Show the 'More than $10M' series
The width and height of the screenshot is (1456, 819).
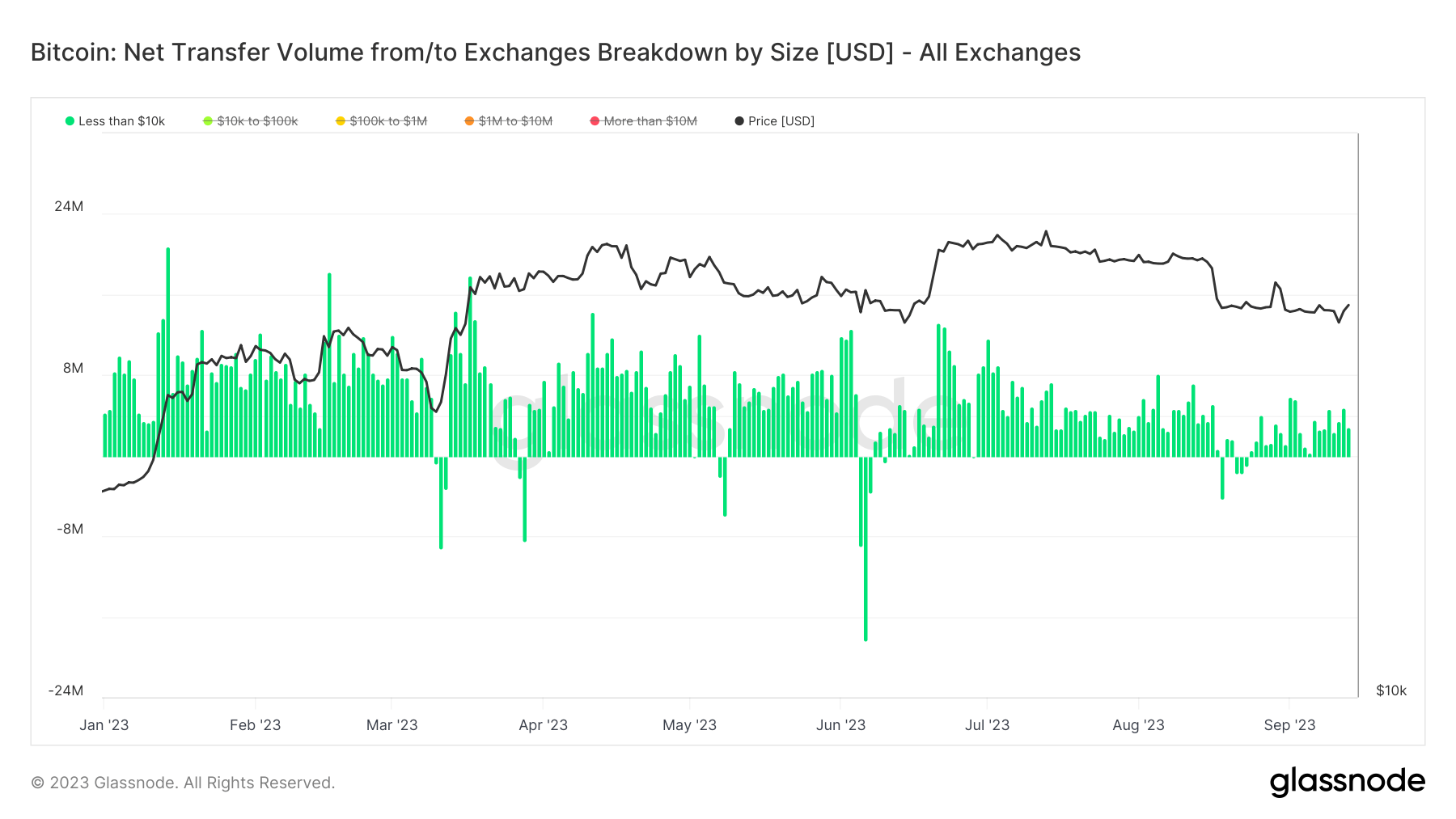pyautogui.click(x=650, y=121)
